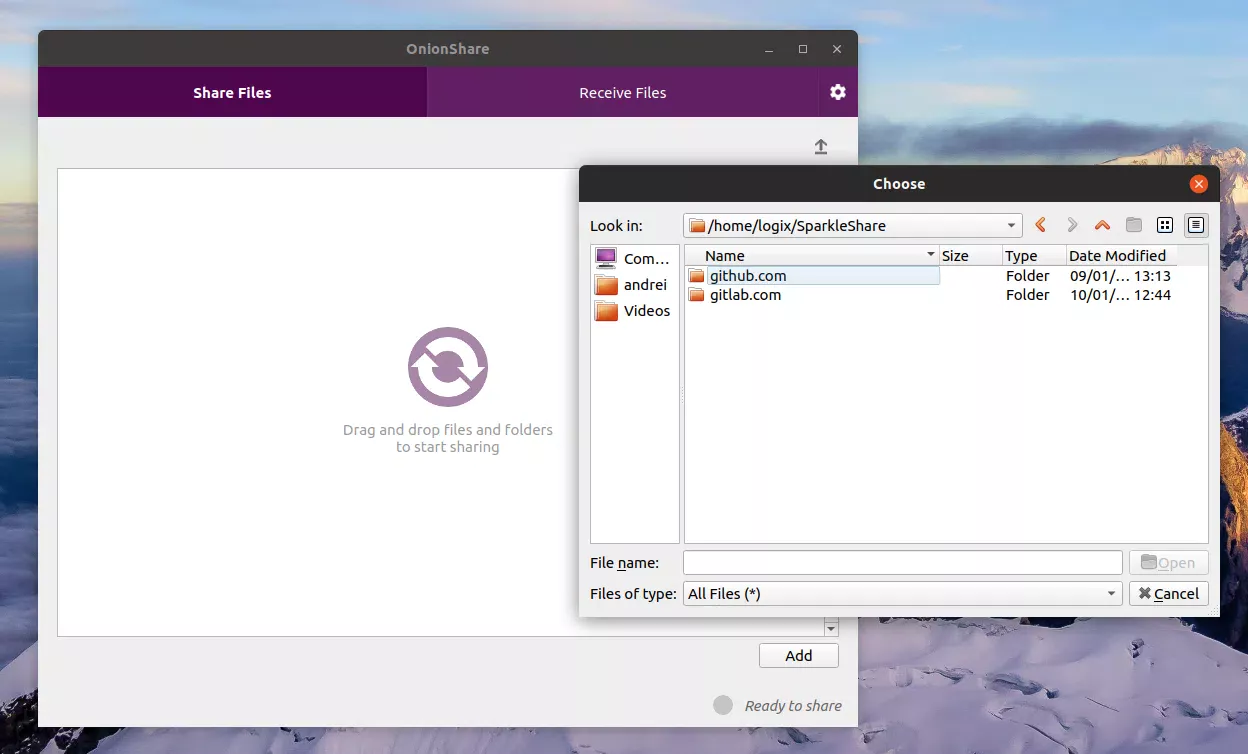Screen dimensions: 1248x754
Task: Close the OnionShare window
Action: pyautogui.click(x=838, y=49)
